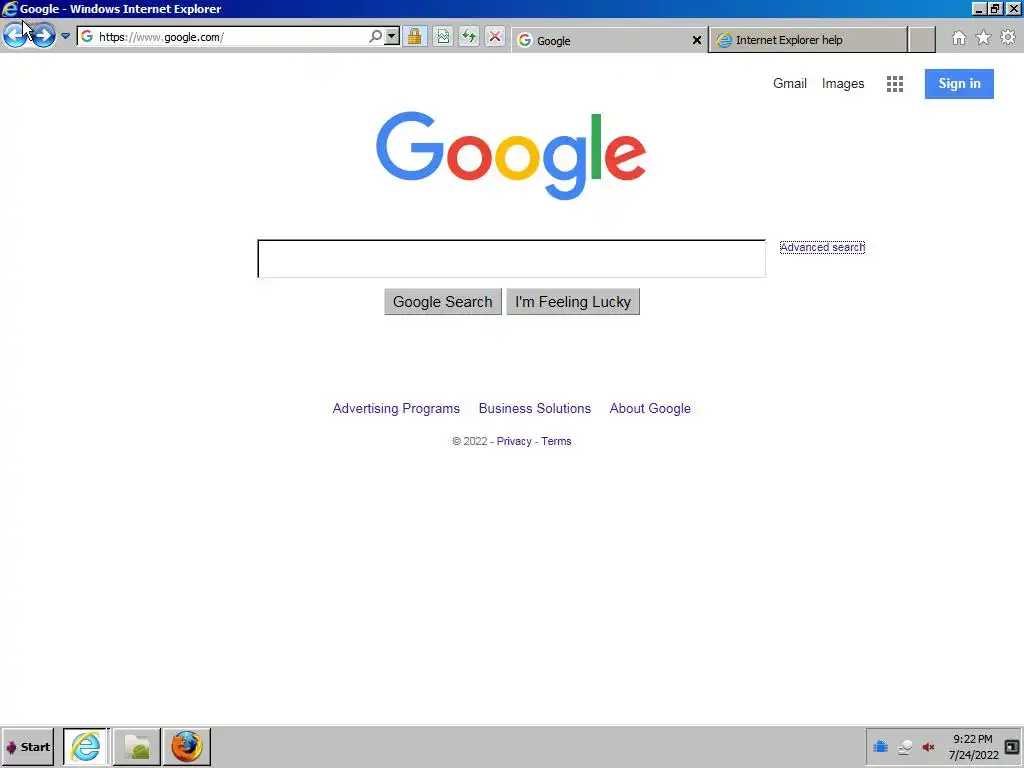Click the blue Sign in button
The width and height of the screenshot is (1024, 768).
coord(959,84)
